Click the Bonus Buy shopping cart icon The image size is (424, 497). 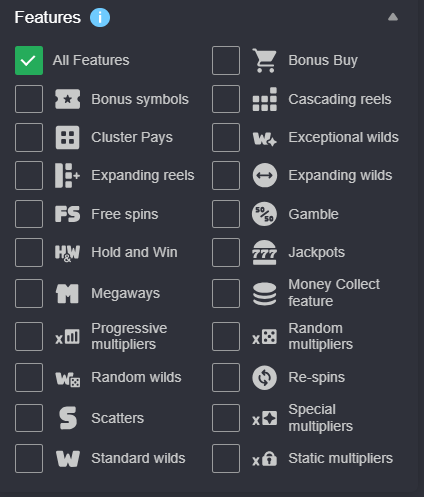(x=264, y=60)
